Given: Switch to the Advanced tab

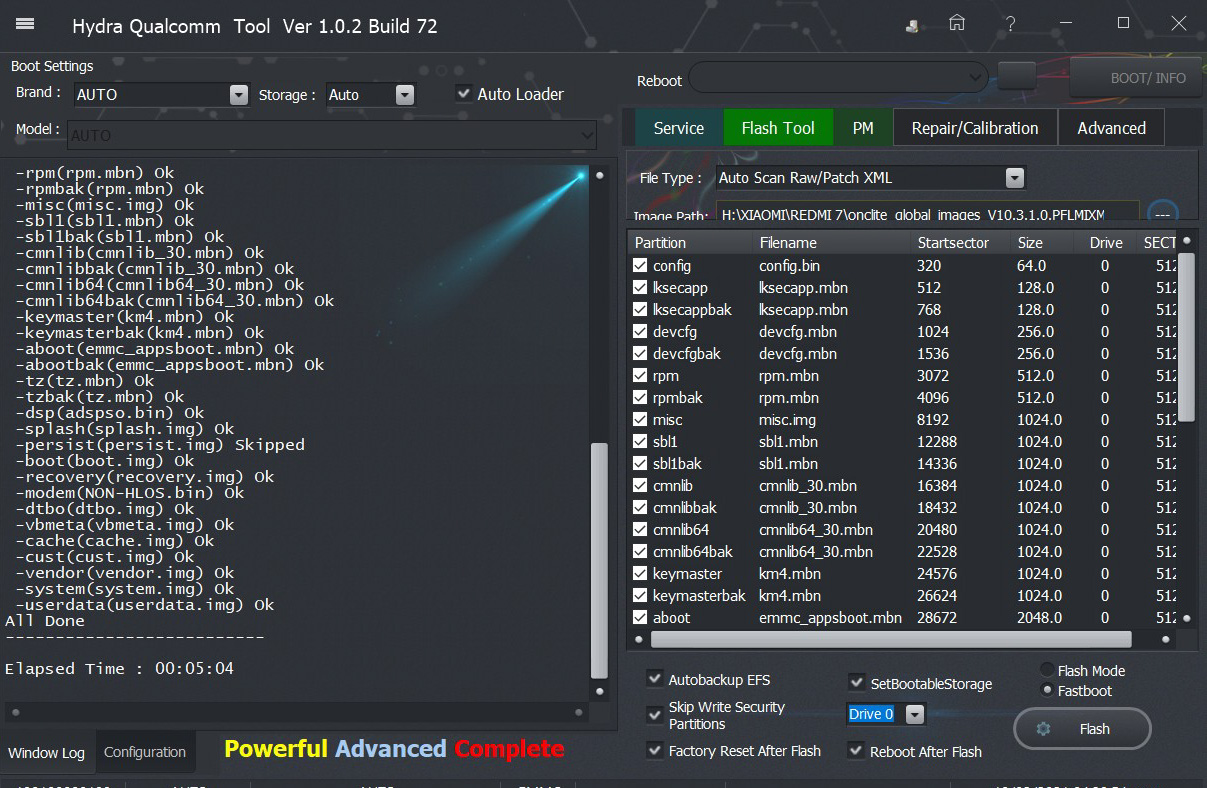Looking at the screenshot, I should point(1112,128).
